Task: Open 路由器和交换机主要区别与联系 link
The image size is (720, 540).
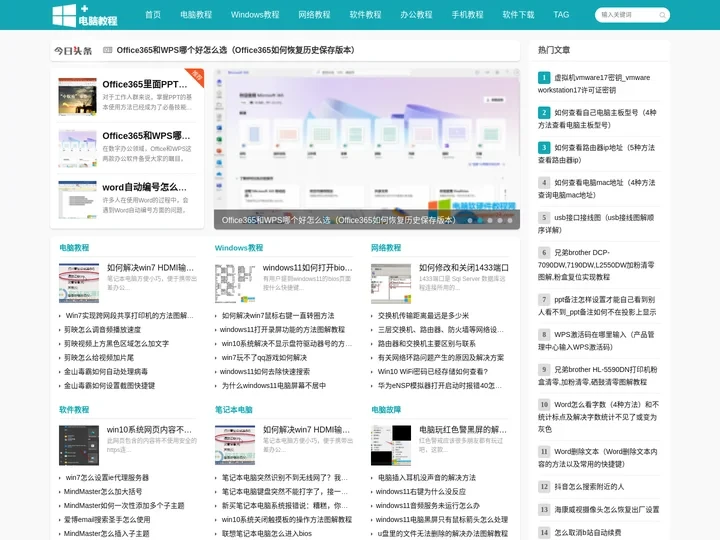Action: tap(427, 343)
